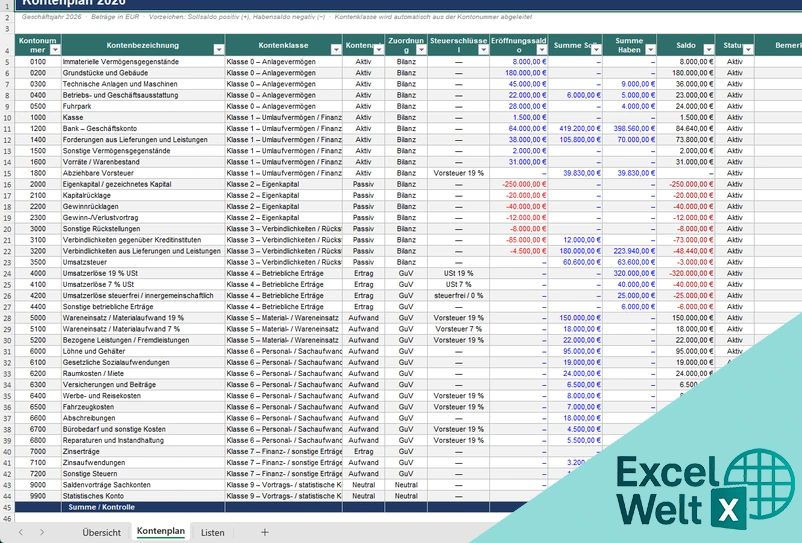Go to next sheet tab arrow
Screen dimensions: 802x543
[42, 532]
